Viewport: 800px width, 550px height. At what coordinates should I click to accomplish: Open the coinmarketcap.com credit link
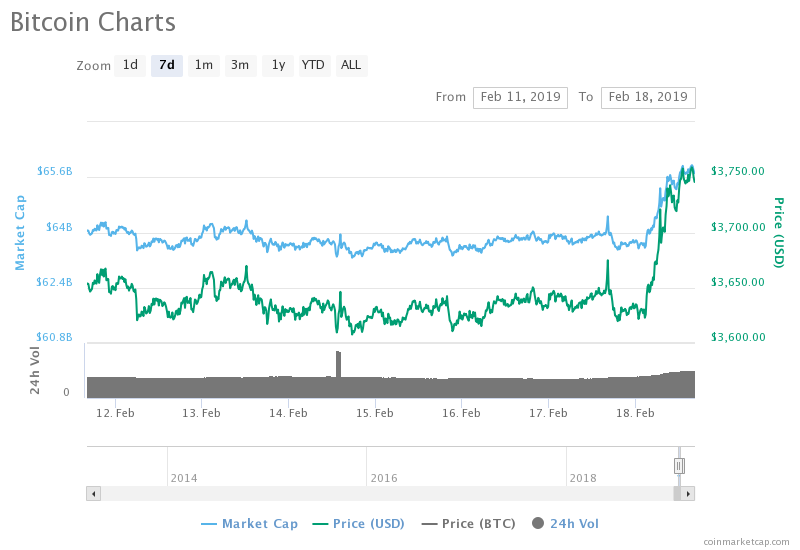pos(745,541)
